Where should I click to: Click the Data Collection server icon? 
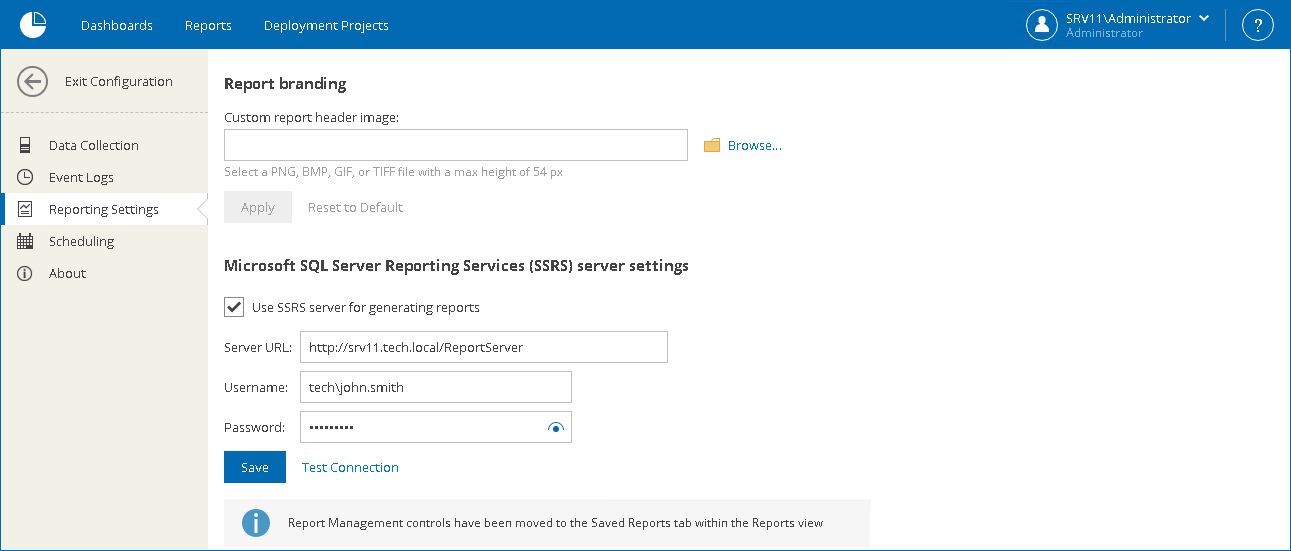[25, 145]
